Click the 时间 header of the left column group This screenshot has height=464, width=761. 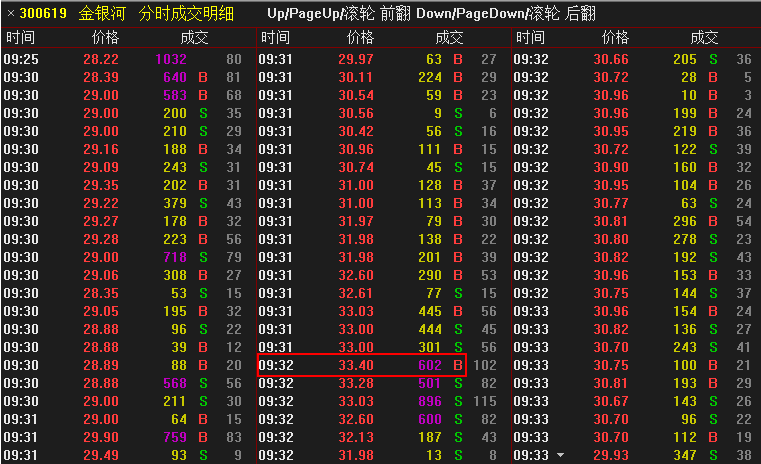coord(20,37)
